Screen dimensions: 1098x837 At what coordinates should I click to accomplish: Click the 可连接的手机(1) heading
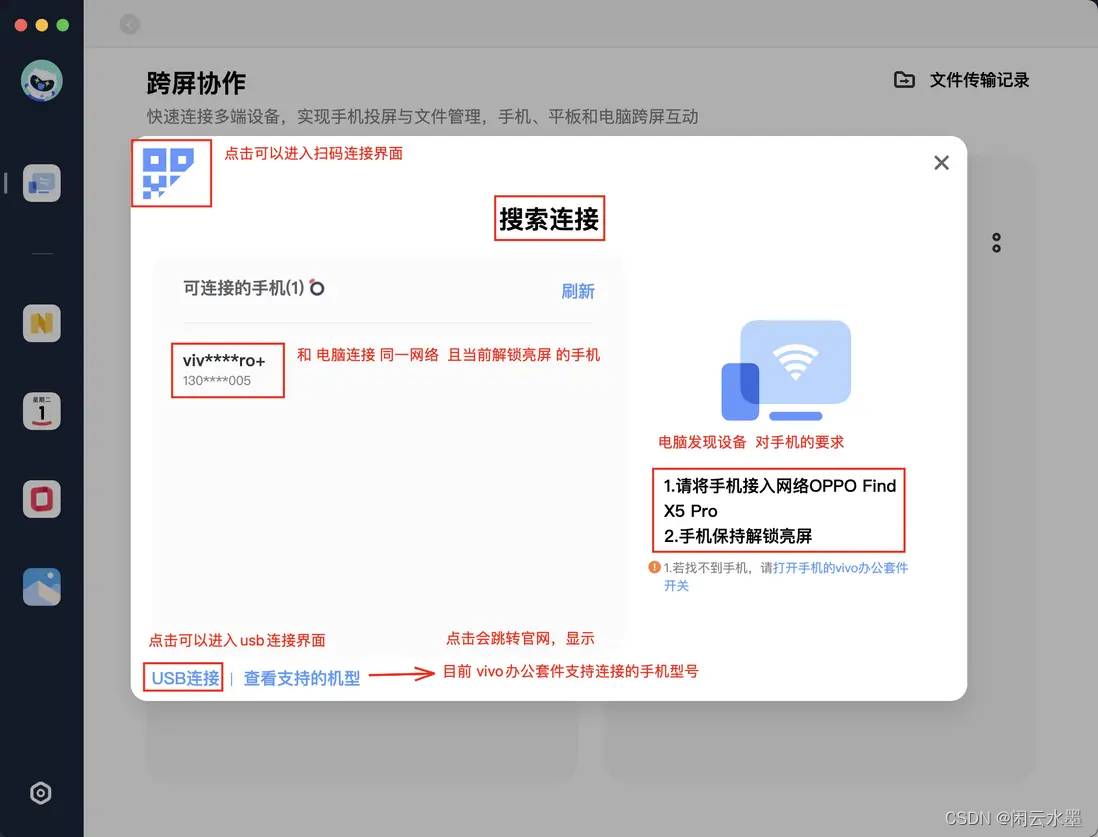pyautogui.click(x=244, y=288)
